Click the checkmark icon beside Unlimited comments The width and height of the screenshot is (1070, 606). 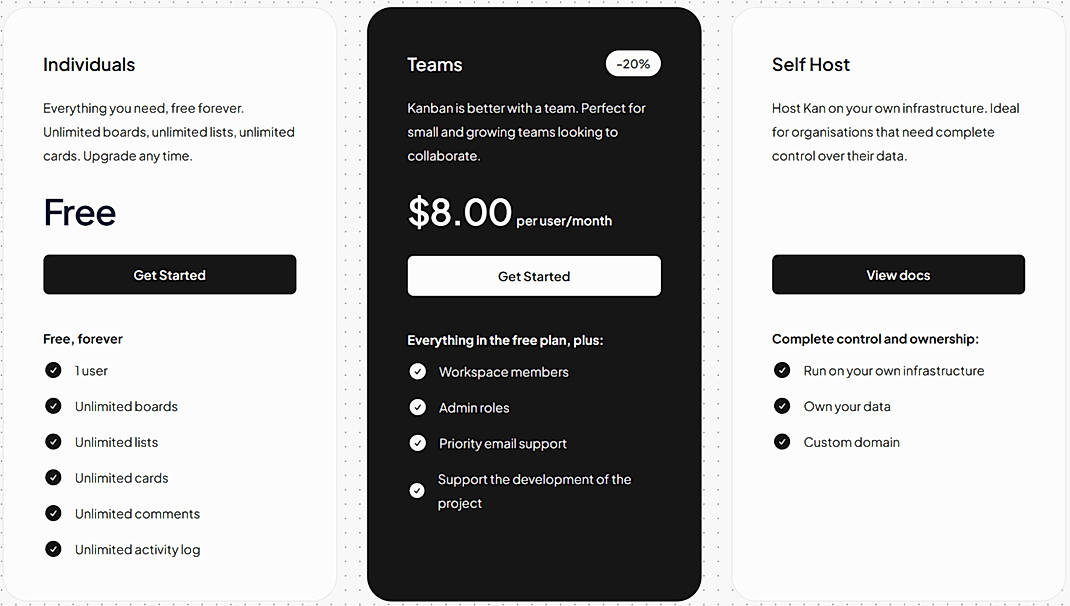53,513
